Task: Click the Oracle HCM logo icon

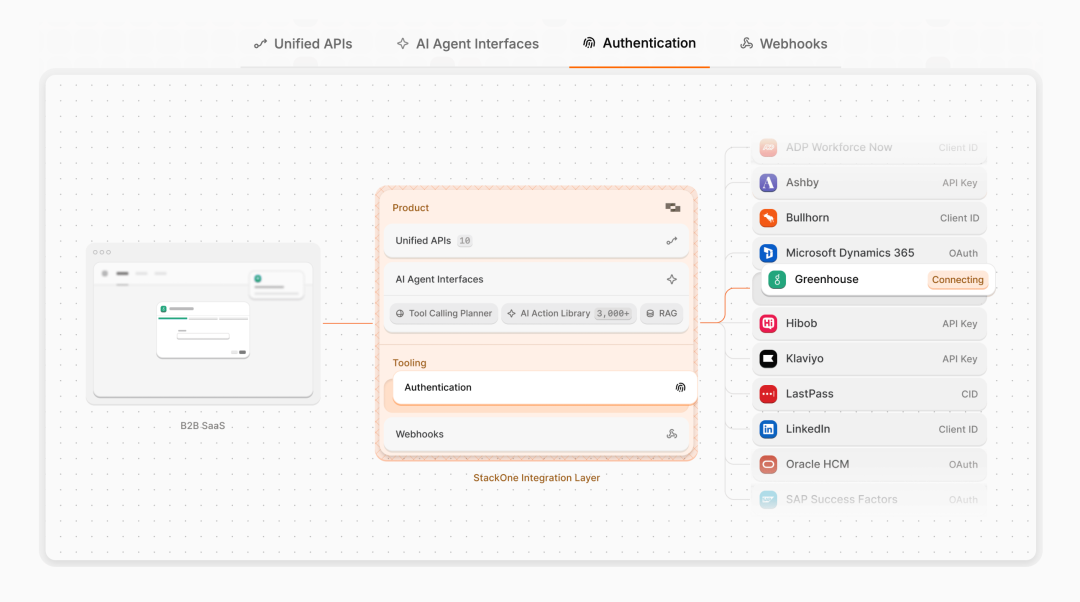Action: click(x=768, y=464)
